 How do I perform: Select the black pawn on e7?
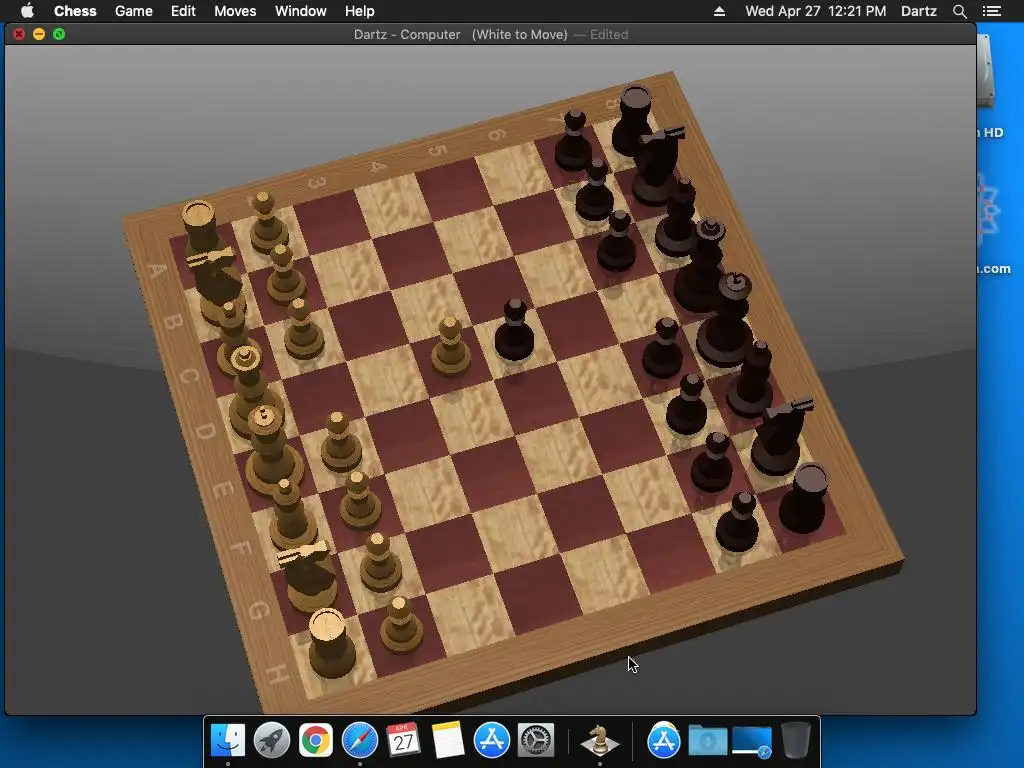pyautogui.click(x=662, y=348)
